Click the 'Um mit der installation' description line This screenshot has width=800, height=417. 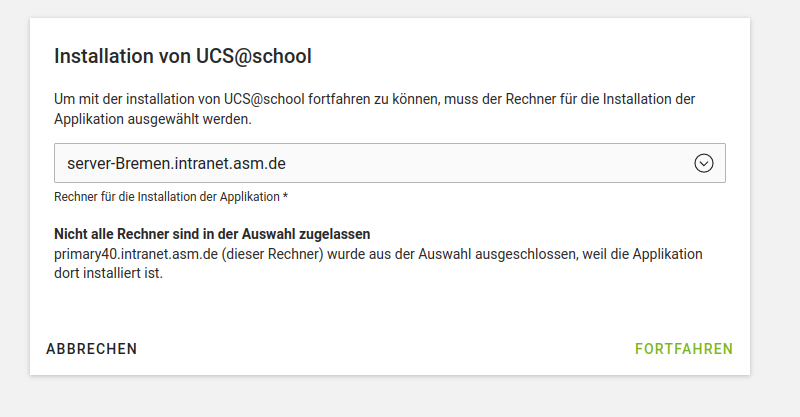374,100
